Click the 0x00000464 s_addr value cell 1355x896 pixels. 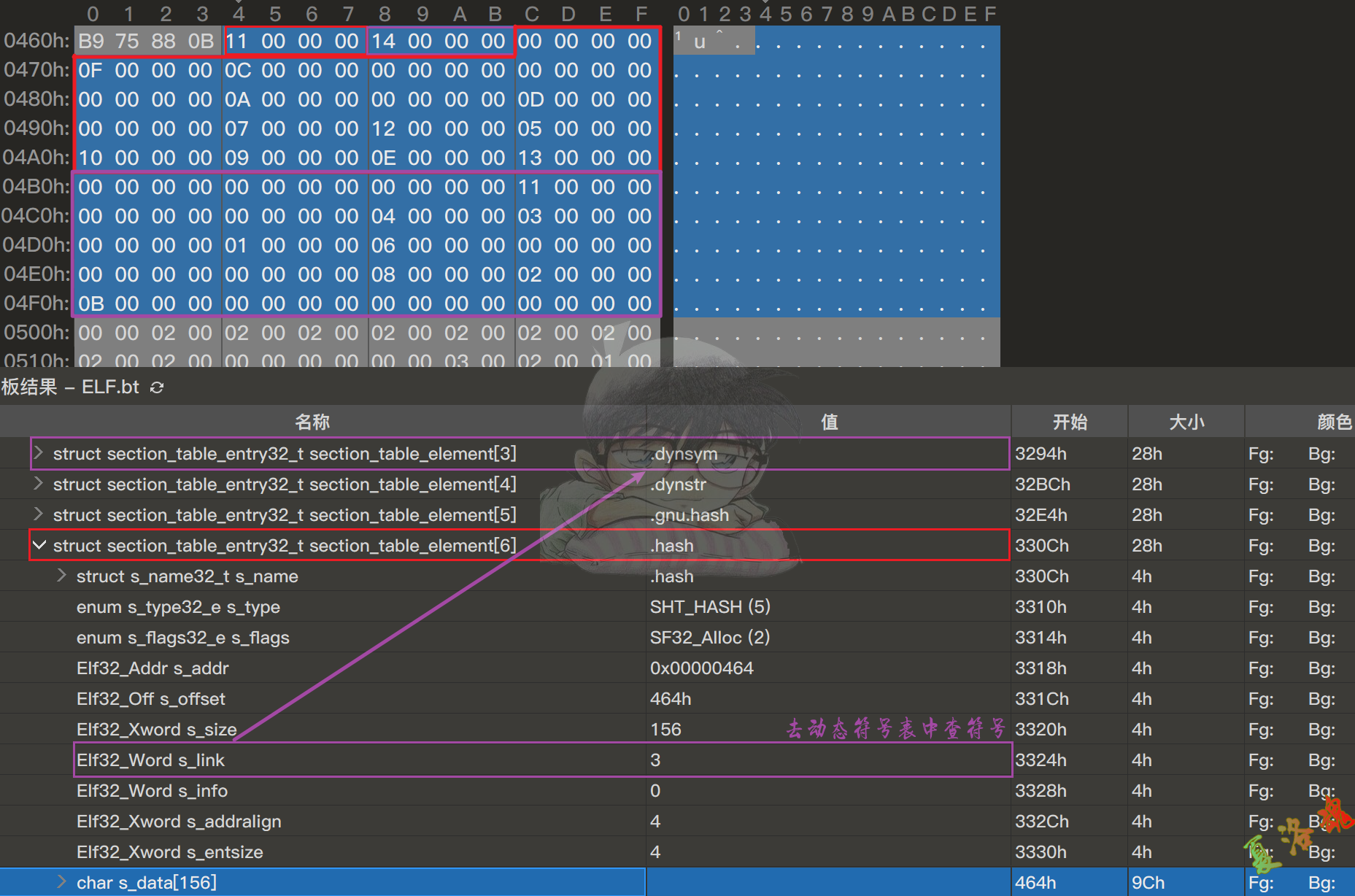(701, 668)
